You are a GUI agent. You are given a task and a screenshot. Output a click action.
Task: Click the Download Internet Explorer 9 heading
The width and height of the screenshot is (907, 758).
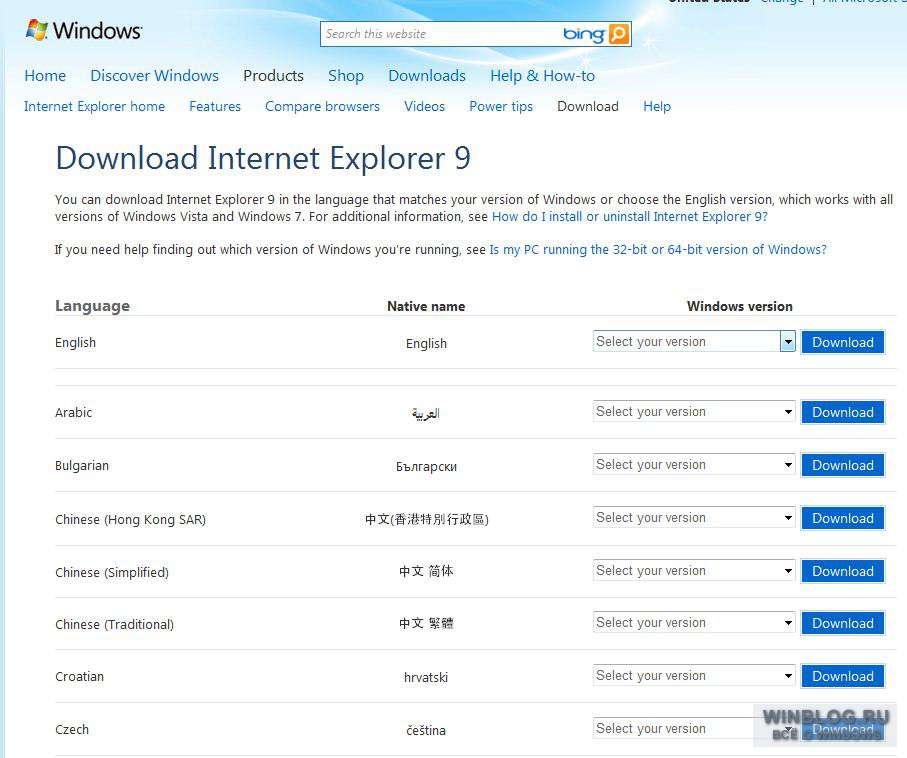coord(263,159)
